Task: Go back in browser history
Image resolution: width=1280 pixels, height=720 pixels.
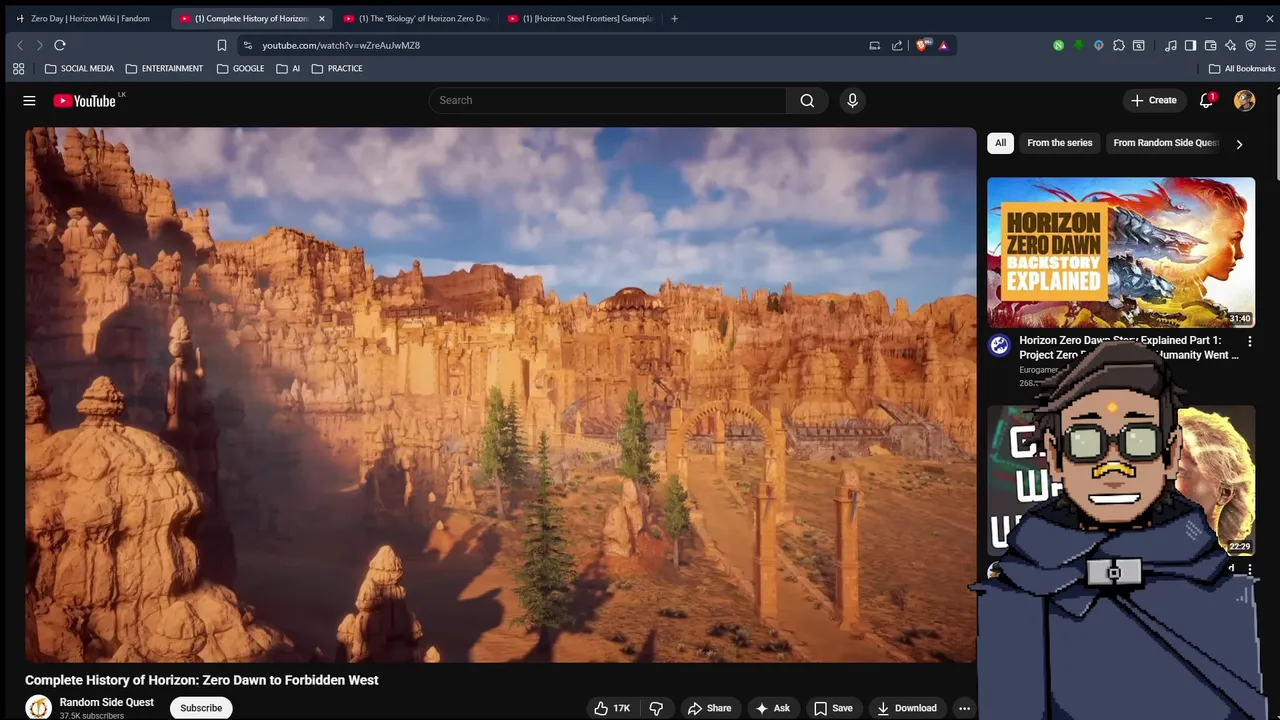Action: [20, 45]
